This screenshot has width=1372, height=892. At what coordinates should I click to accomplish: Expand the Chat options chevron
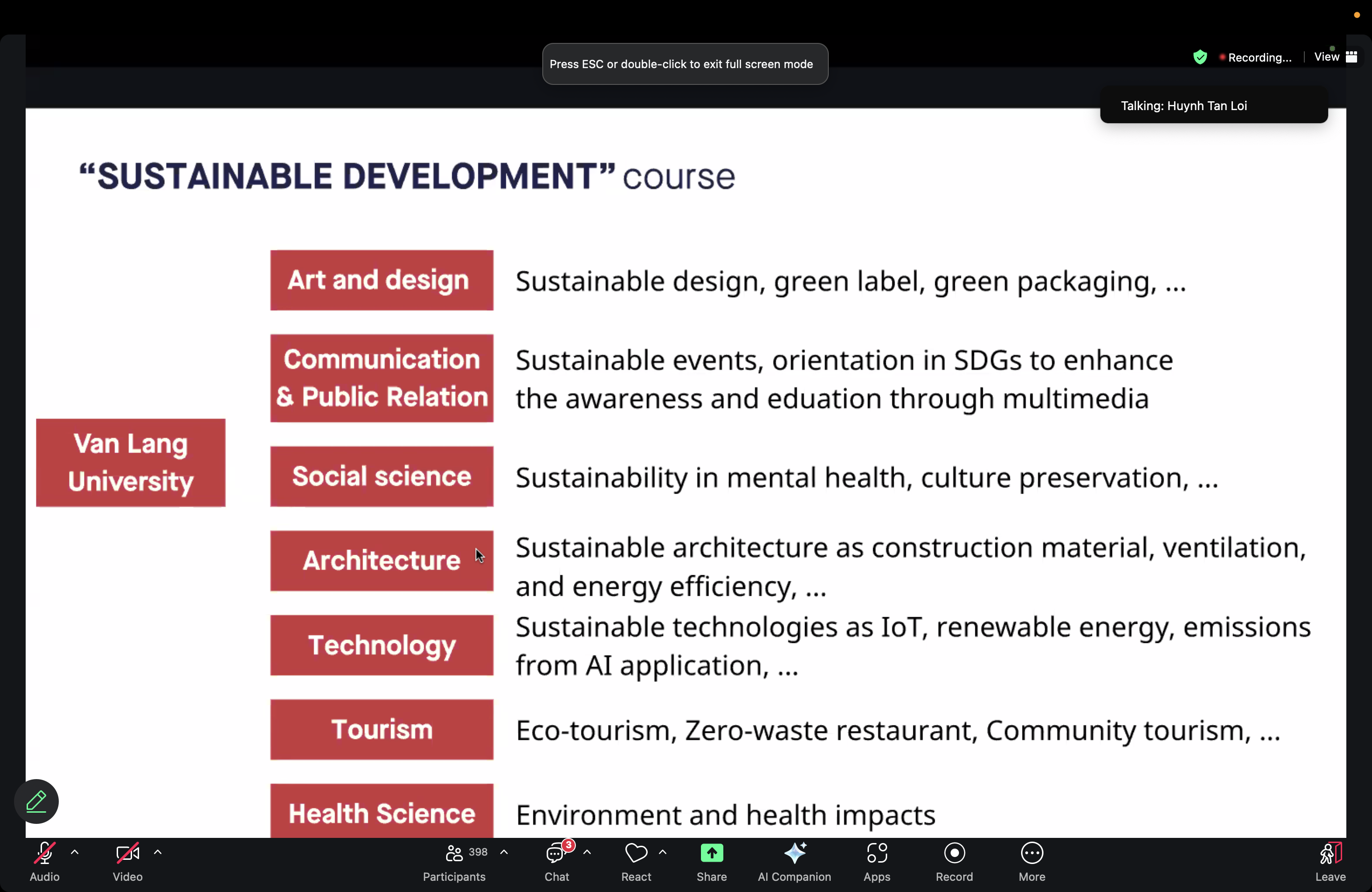[587, 852]
